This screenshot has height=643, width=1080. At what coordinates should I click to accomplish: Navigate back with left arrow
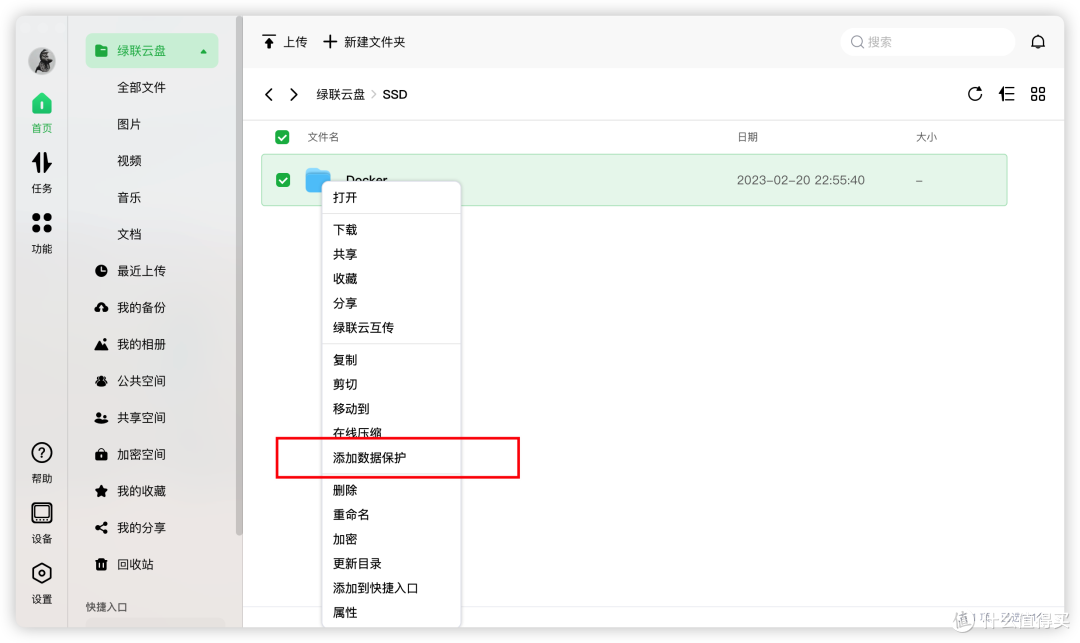click(269, 94)
